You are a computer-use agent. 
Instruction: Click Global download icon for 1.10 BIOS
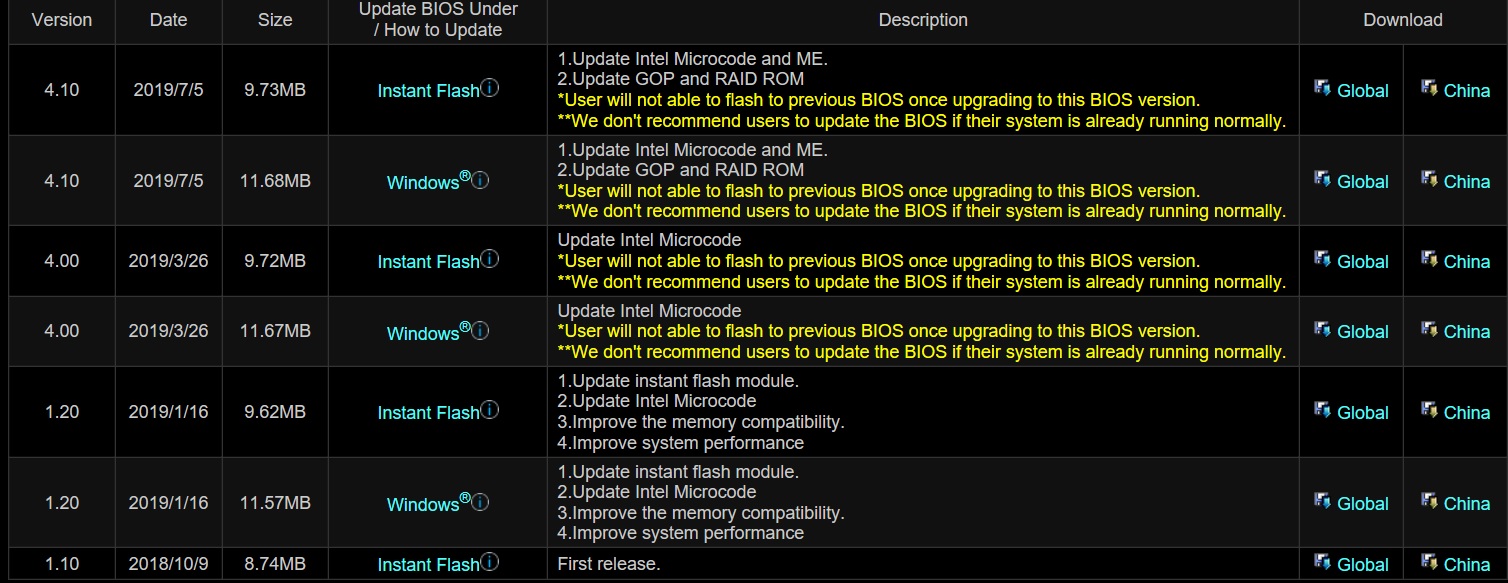[1322, 563]
